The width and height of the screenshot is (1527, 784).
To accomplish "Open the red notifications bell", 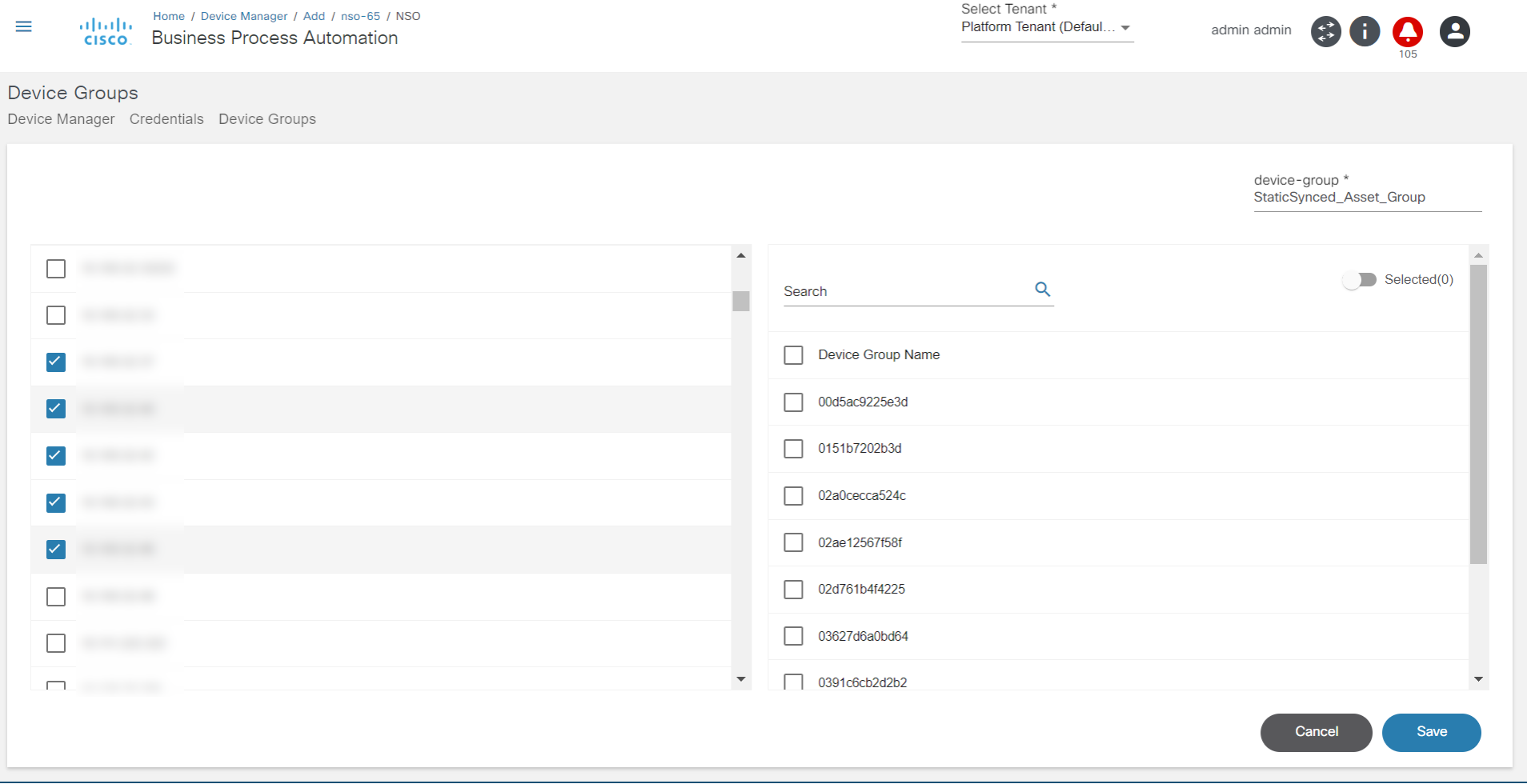I will [x=1407, y=32].
